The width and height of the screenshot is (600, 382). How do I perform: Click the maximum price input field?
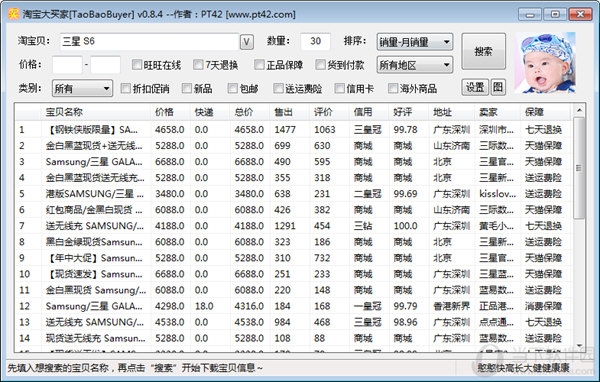[x=106, y=65]
